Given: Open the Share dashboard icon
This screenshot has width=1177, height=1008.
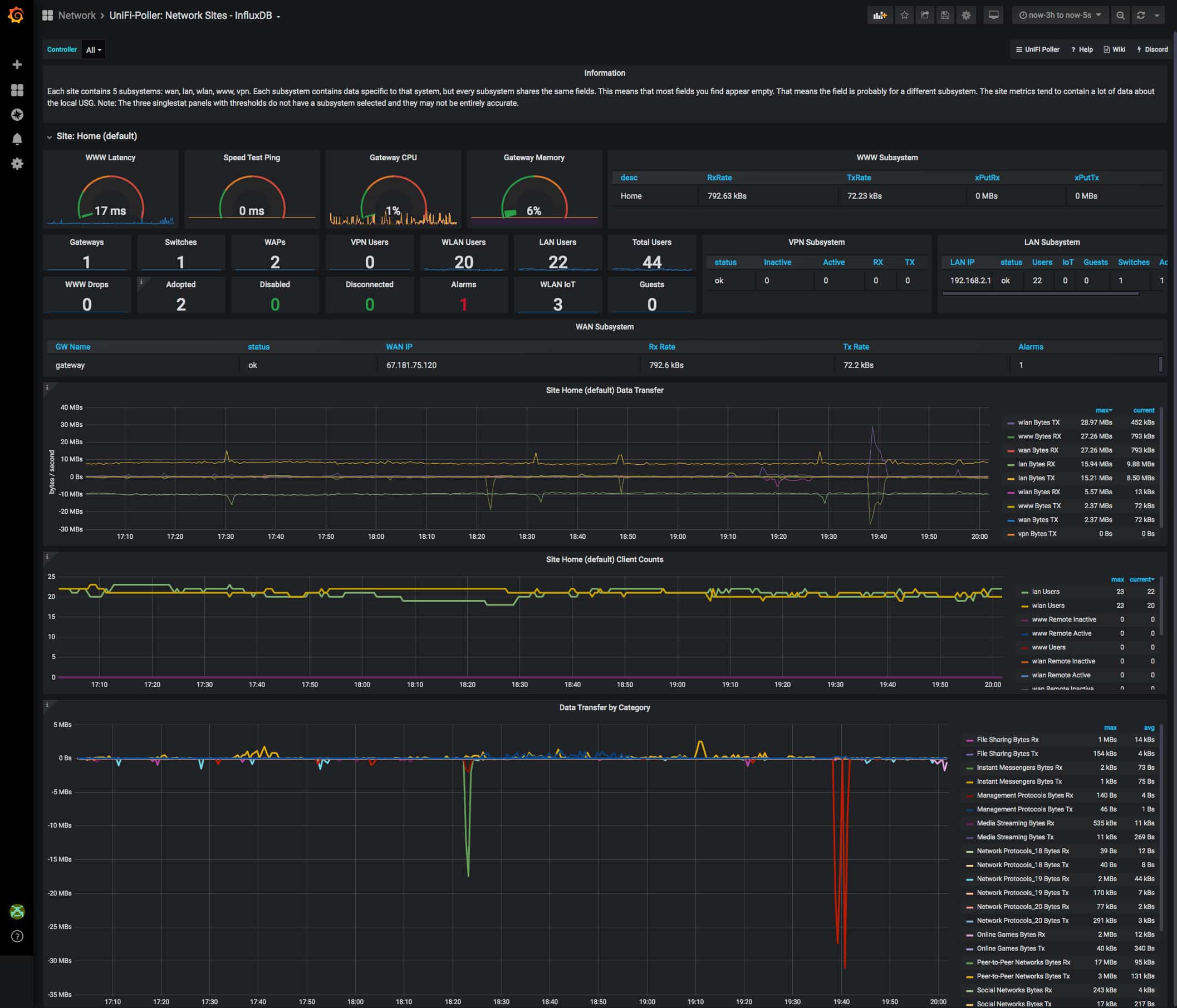Looking at the screenshot, I should pos(925,16).
